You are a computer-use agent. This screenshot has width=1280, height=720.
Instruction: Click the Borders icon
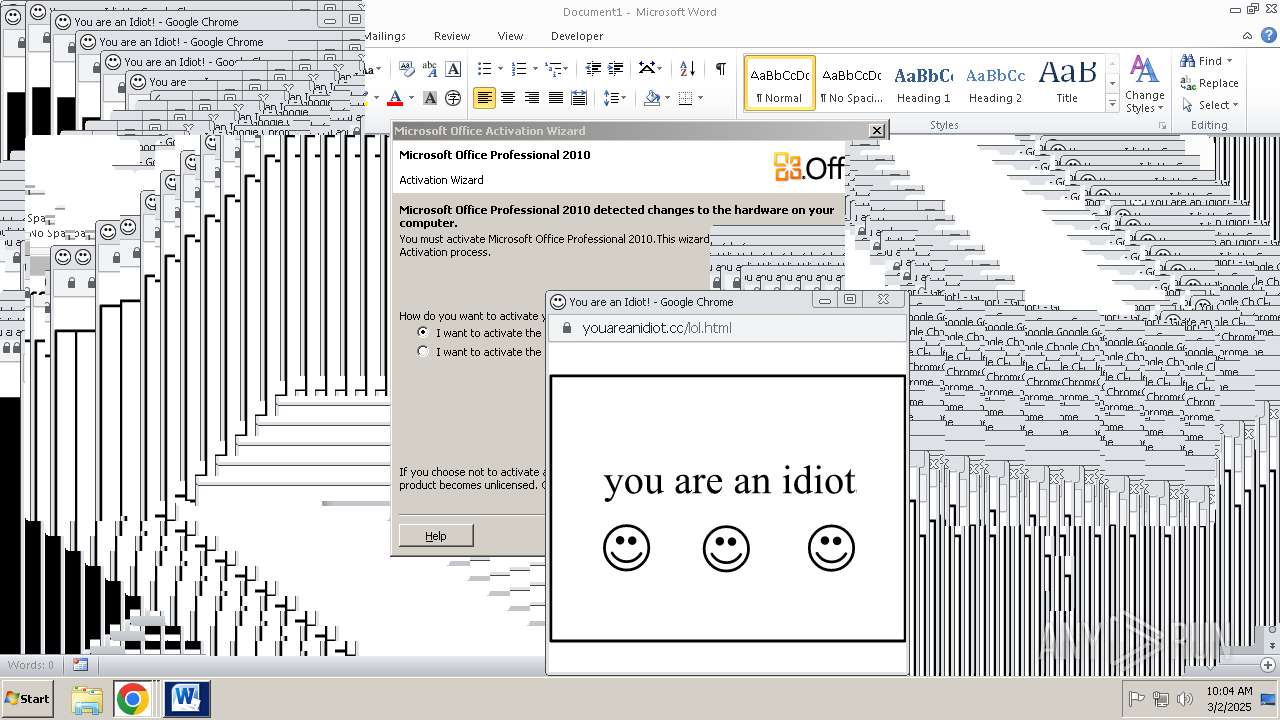point(685,98)
